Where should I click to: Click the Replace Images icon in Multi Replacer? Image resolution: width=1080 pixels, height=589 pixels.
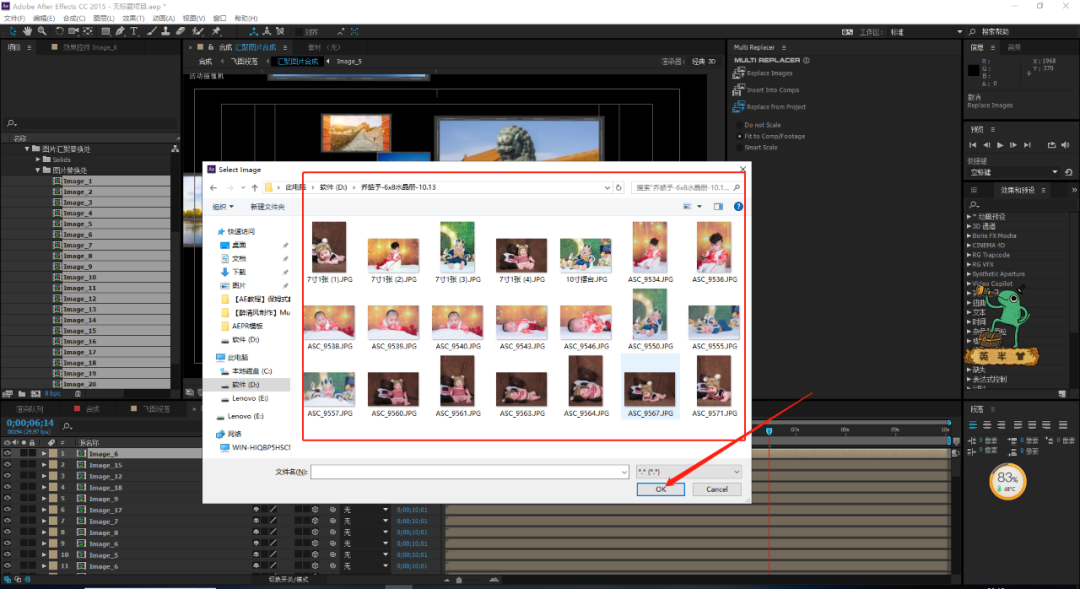click(x=738, y=73)
